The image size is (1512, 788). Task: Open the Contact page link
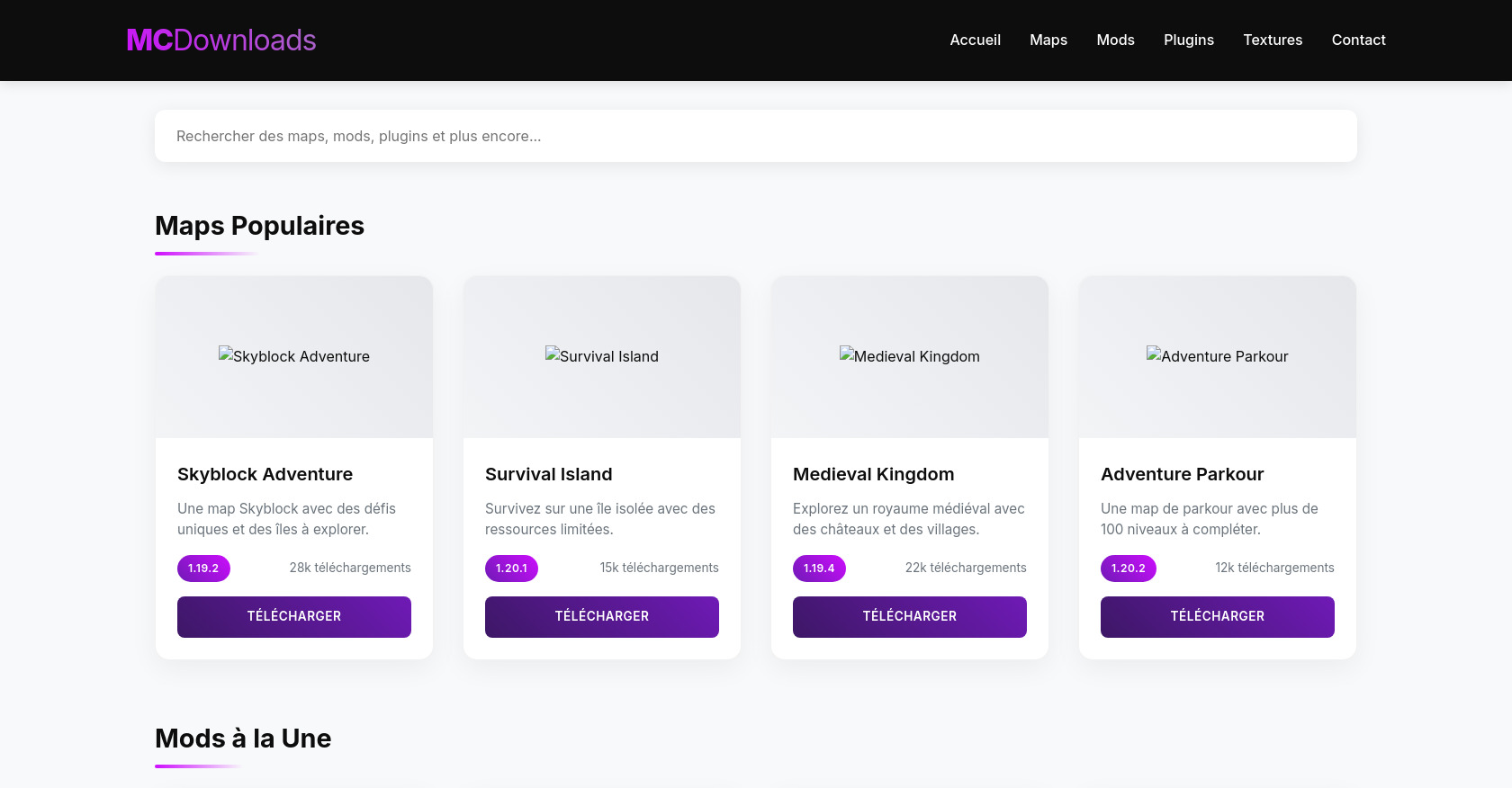[1358, 40]
